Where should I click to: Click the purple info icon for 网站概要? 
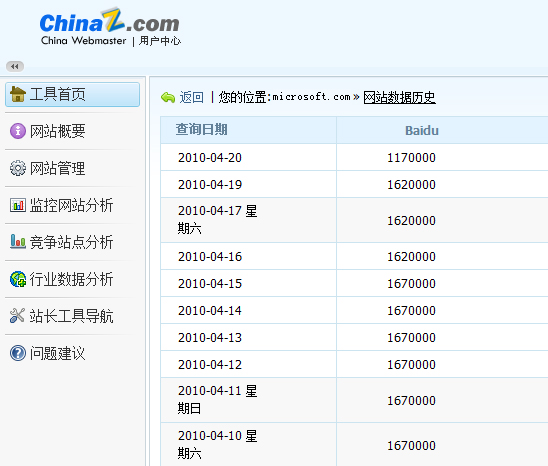point(18,131)
